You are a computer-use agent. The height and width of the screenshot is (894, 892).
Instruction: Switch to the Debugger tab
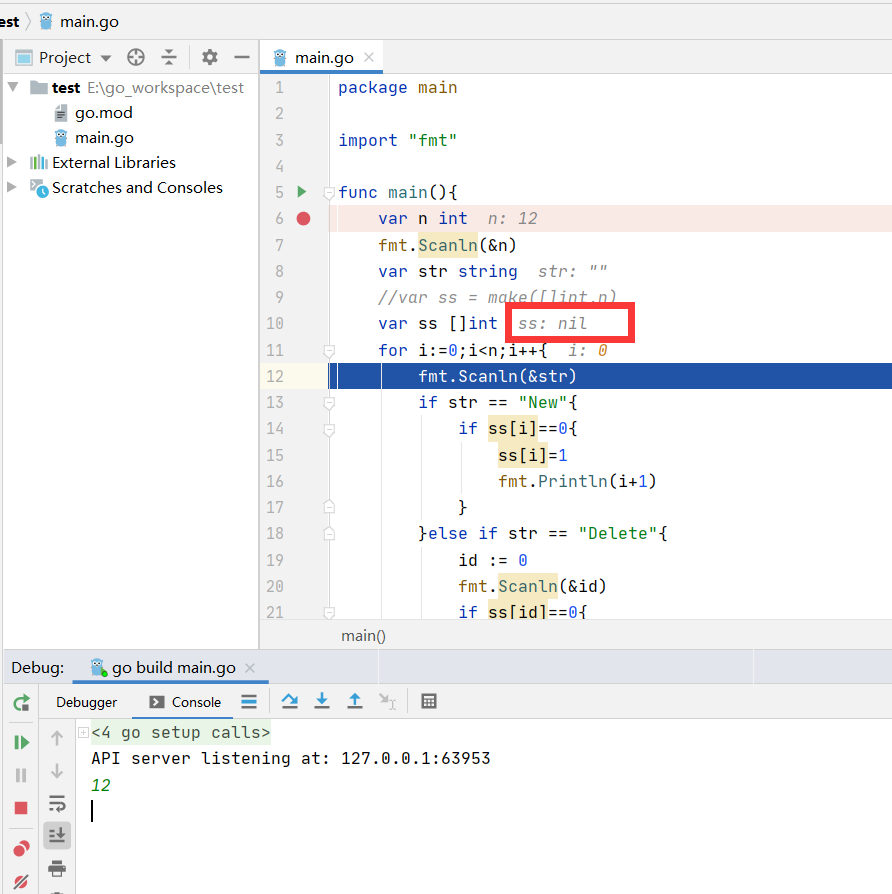coord(87,701)
